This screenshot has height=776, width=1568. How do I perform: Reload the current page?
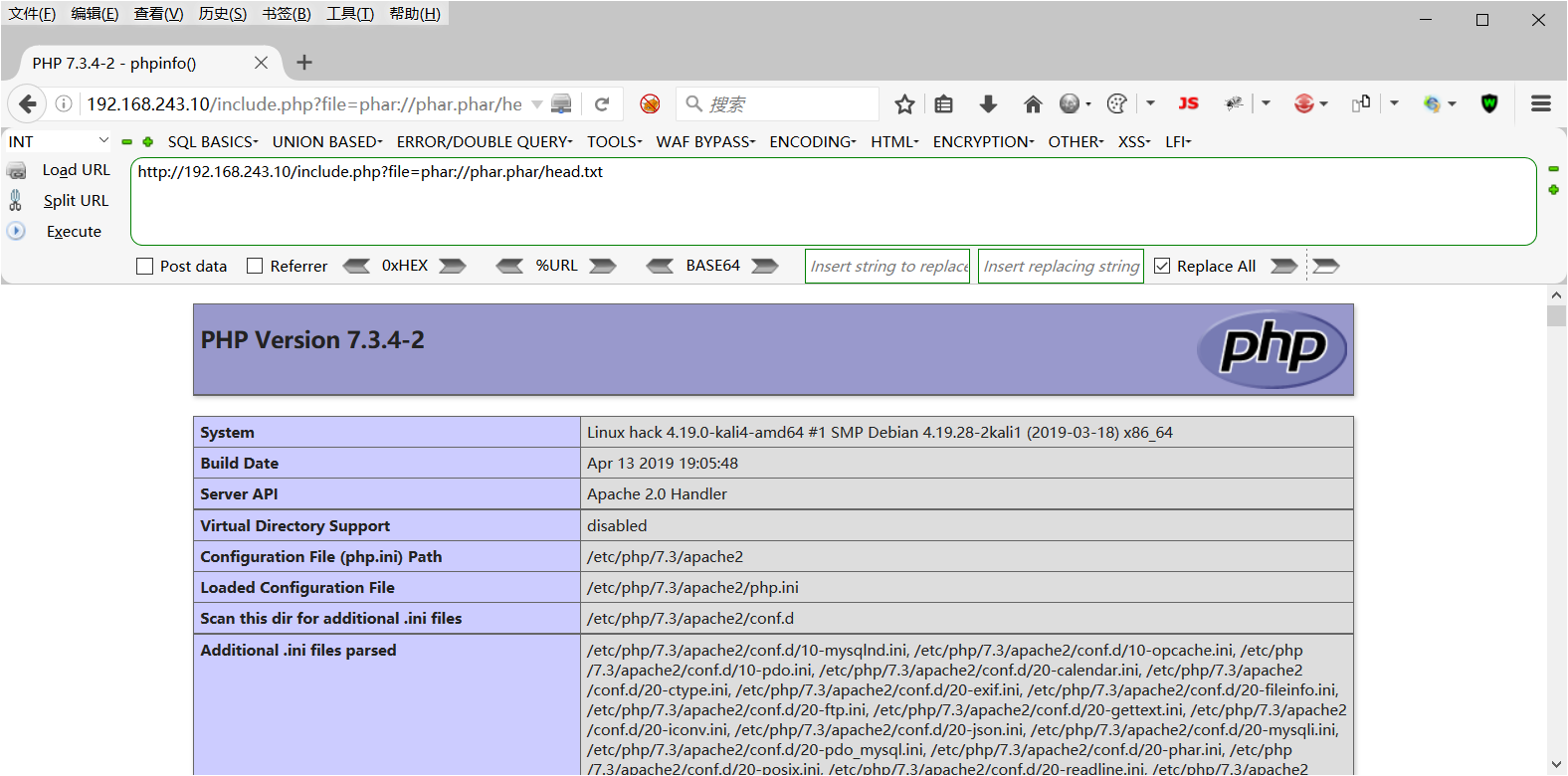point(602,103)
